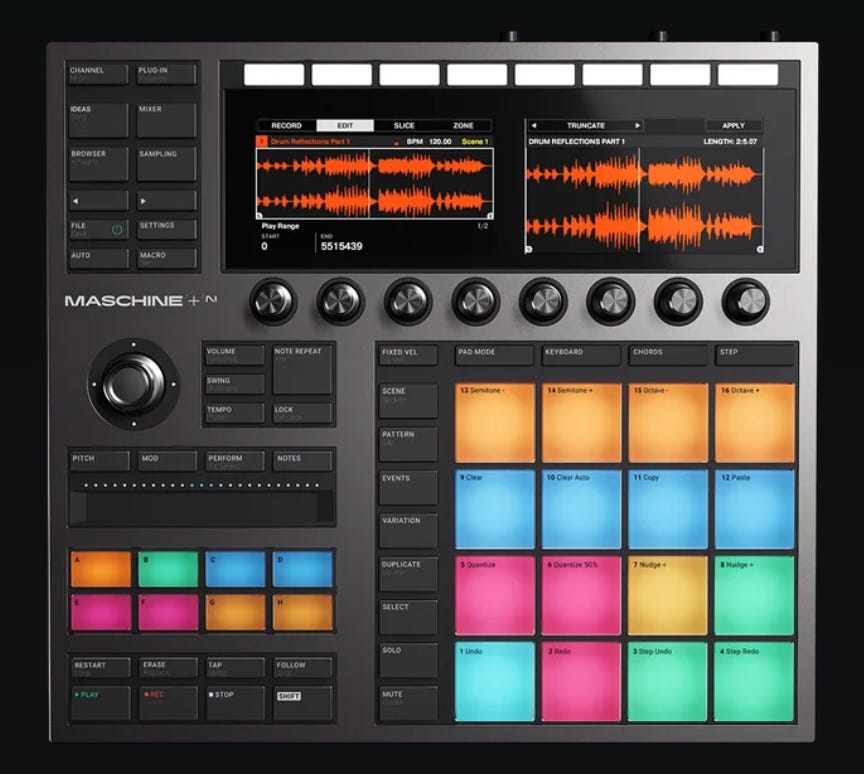Tap the blue pad 11 Copy
This screenshot has width=864, height=774.
point(668,509)
